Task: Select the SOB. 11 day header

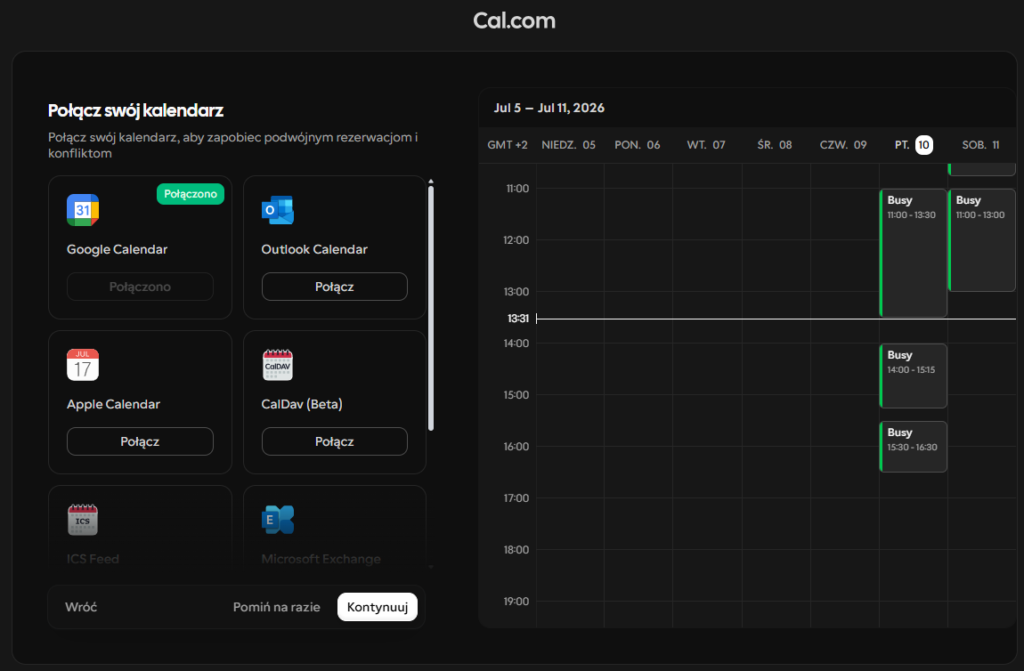Action: (980, 145)
